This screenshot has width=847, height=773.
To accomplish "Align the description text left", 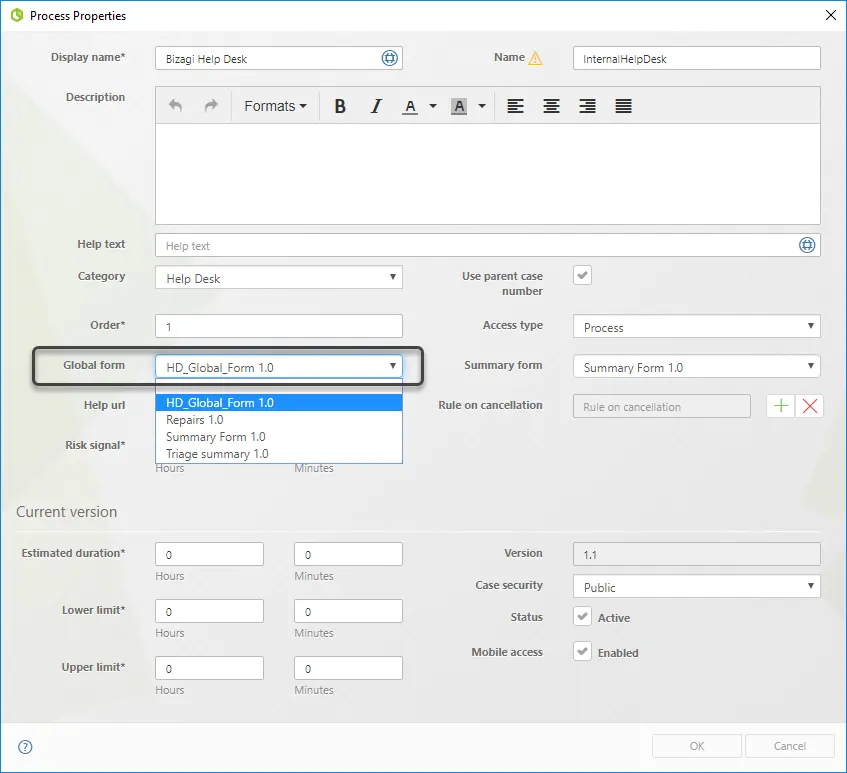I will [515, 106].
